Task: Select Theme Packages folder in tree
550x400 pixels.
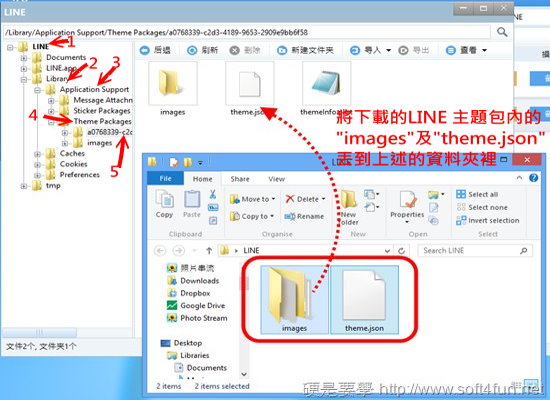Action: point(102,121)
